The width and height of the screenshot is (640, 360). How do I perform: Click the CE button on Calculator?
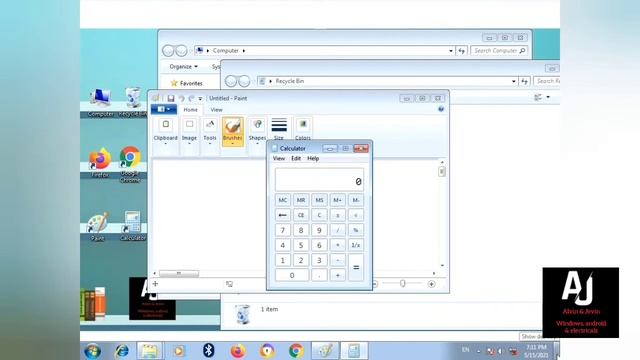(x=301, y=215)
